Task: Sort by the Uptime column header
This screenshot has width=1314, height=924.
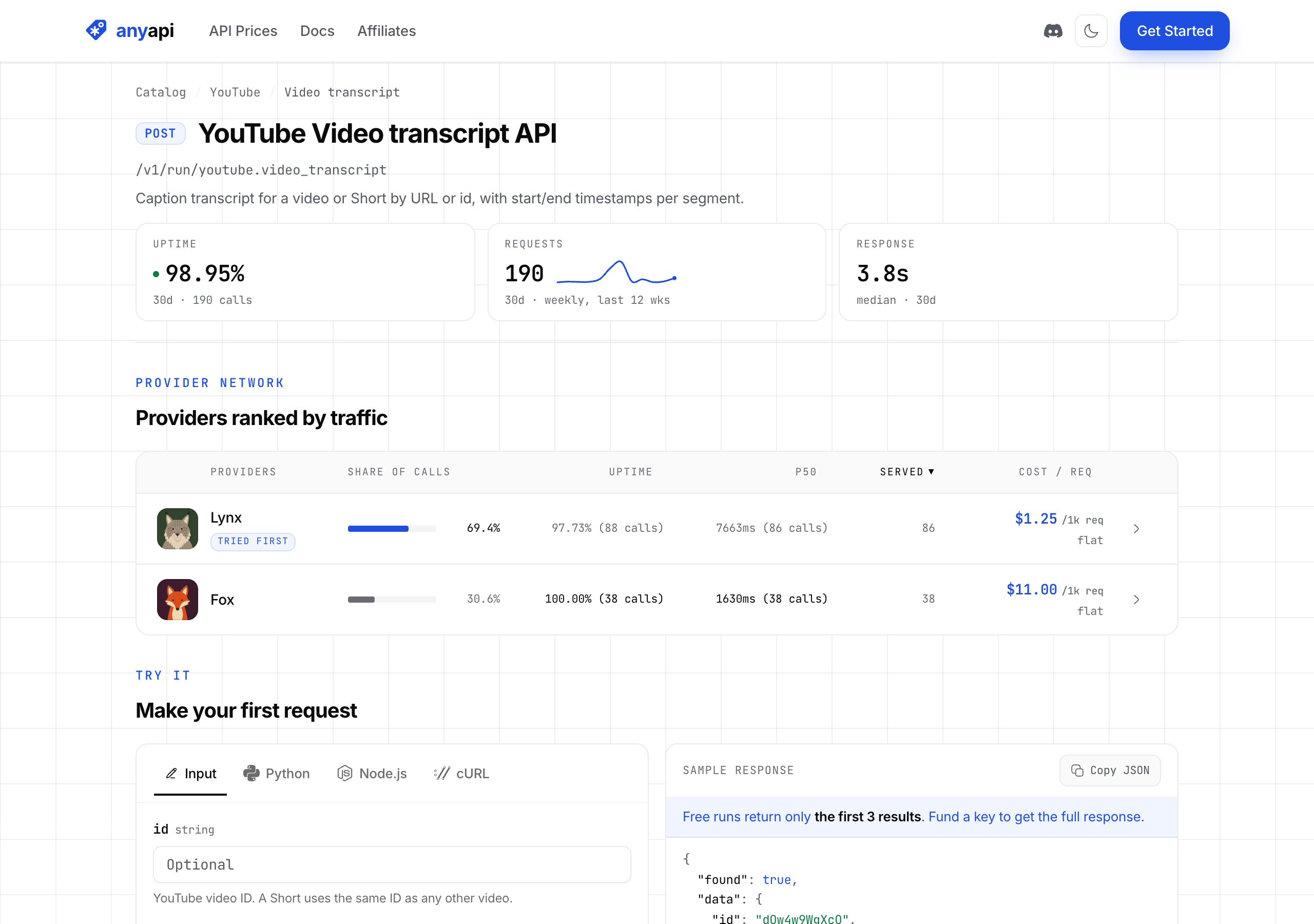Action: click(630, 472)
